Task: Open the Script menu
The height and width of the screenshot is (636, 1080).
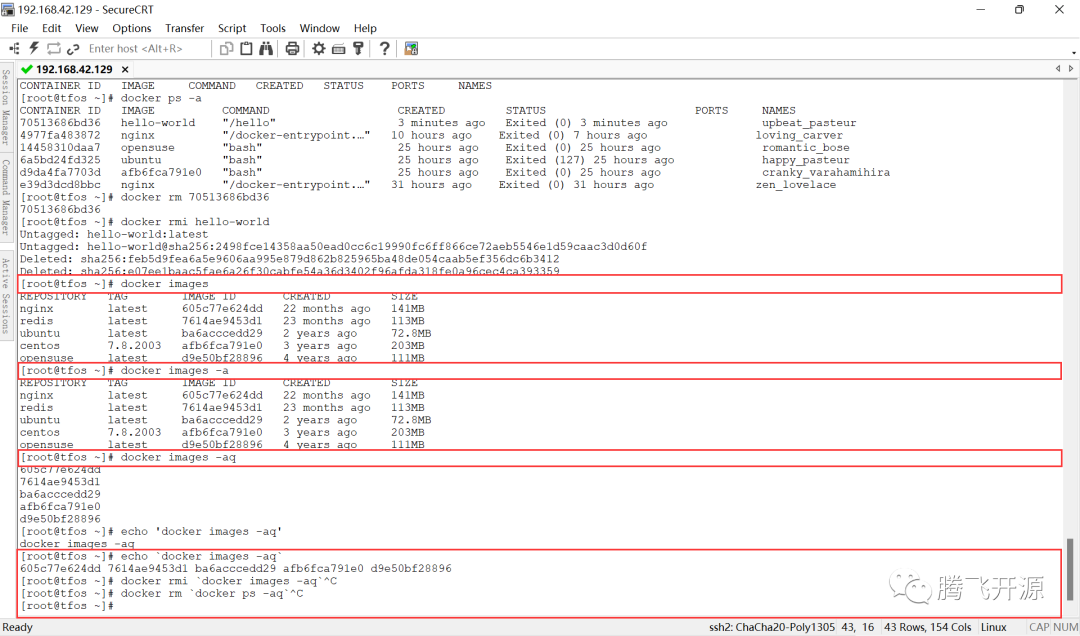Action: pos(232,28)
